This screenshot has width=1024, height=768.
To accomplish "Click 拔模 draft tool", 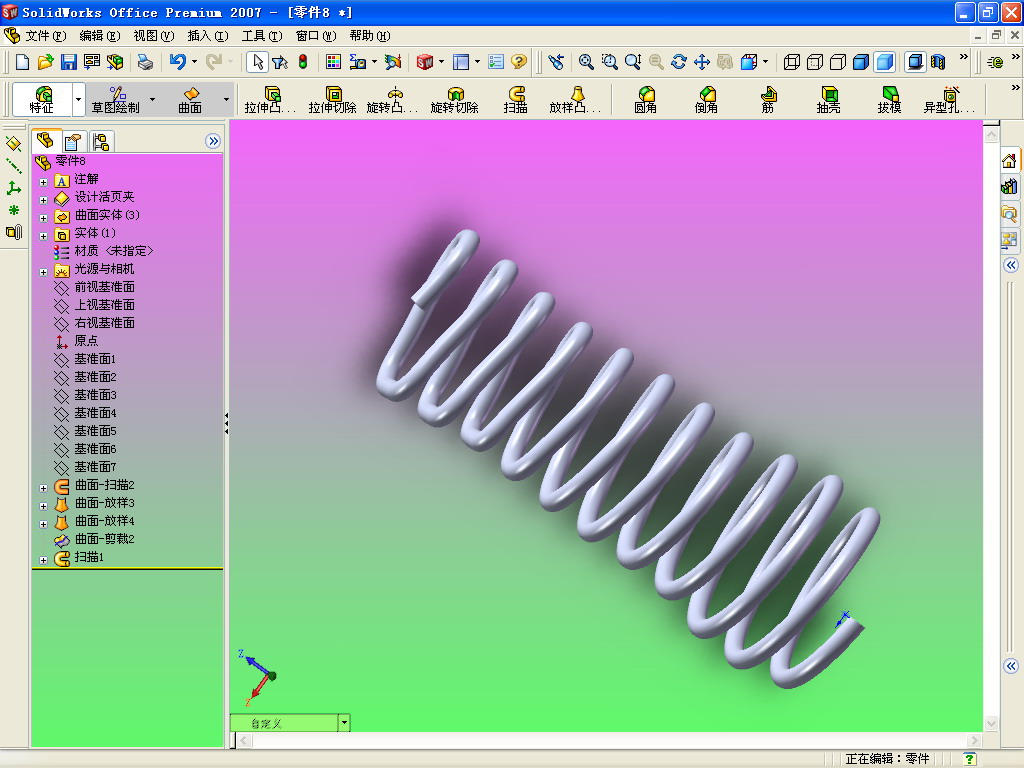I will tap(889, 99).
